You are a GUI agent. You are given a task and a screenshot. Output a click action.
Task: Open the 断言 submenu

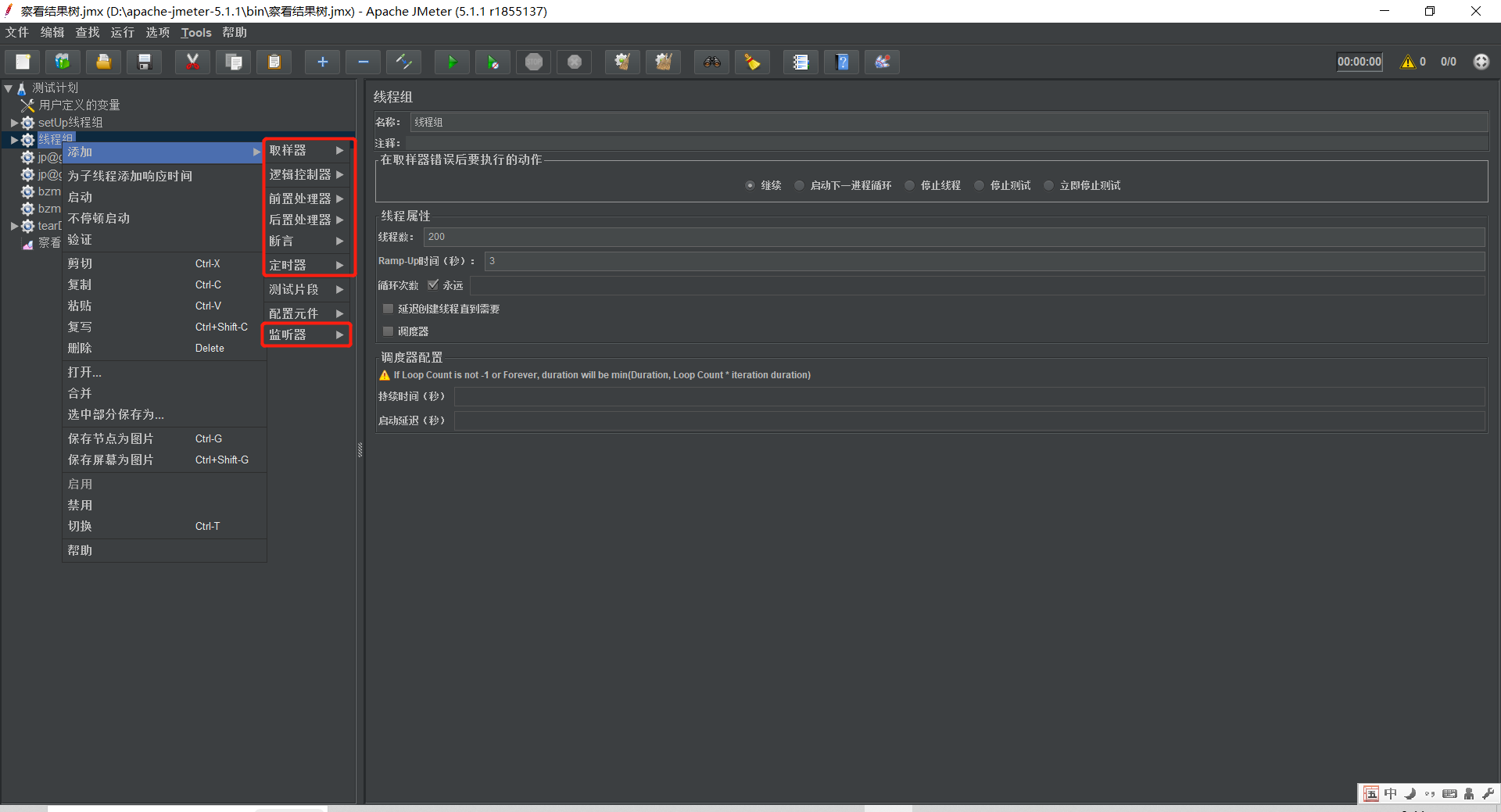306,241
